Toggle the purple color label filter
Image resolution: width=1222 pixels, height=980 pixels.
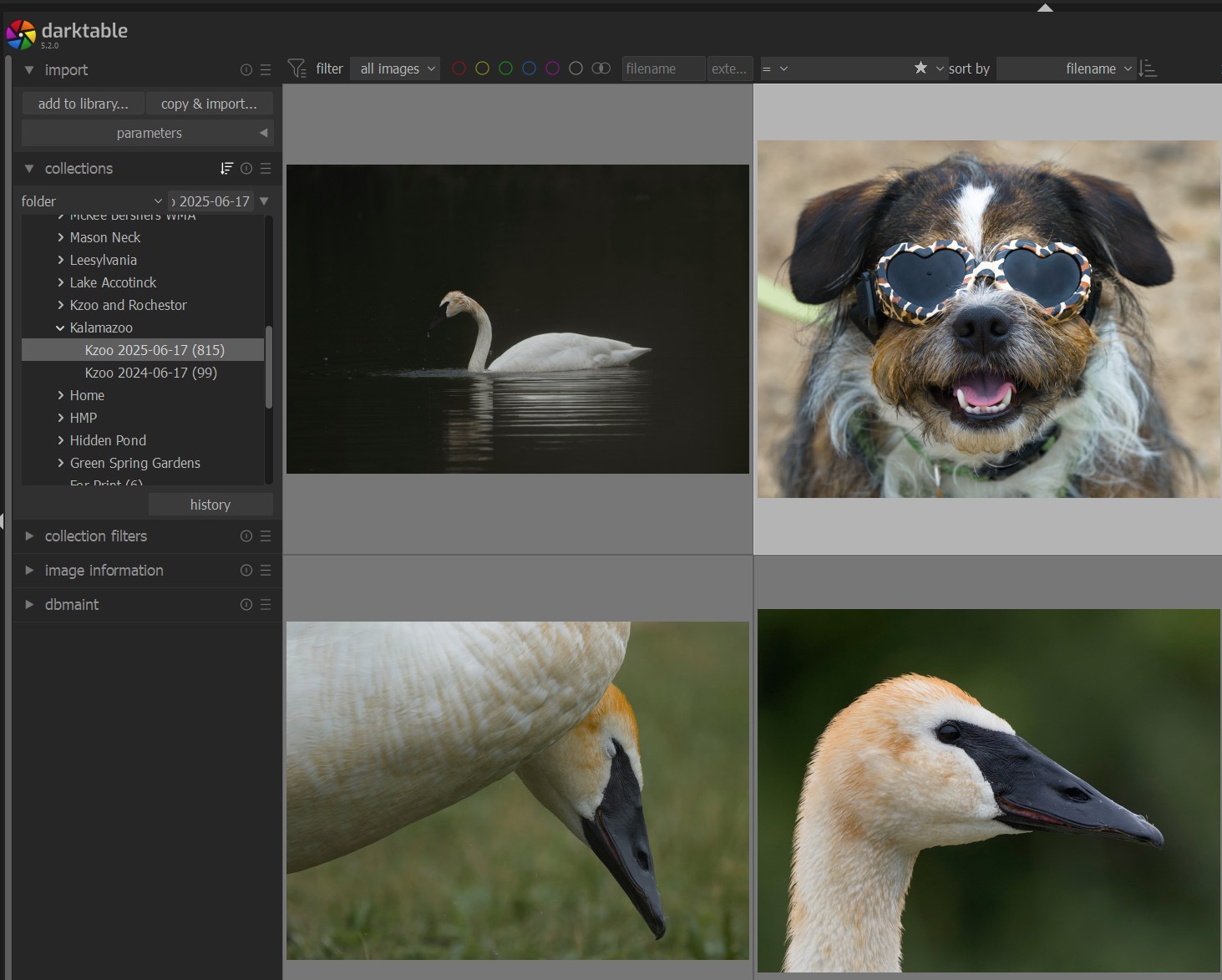[552, 69]
